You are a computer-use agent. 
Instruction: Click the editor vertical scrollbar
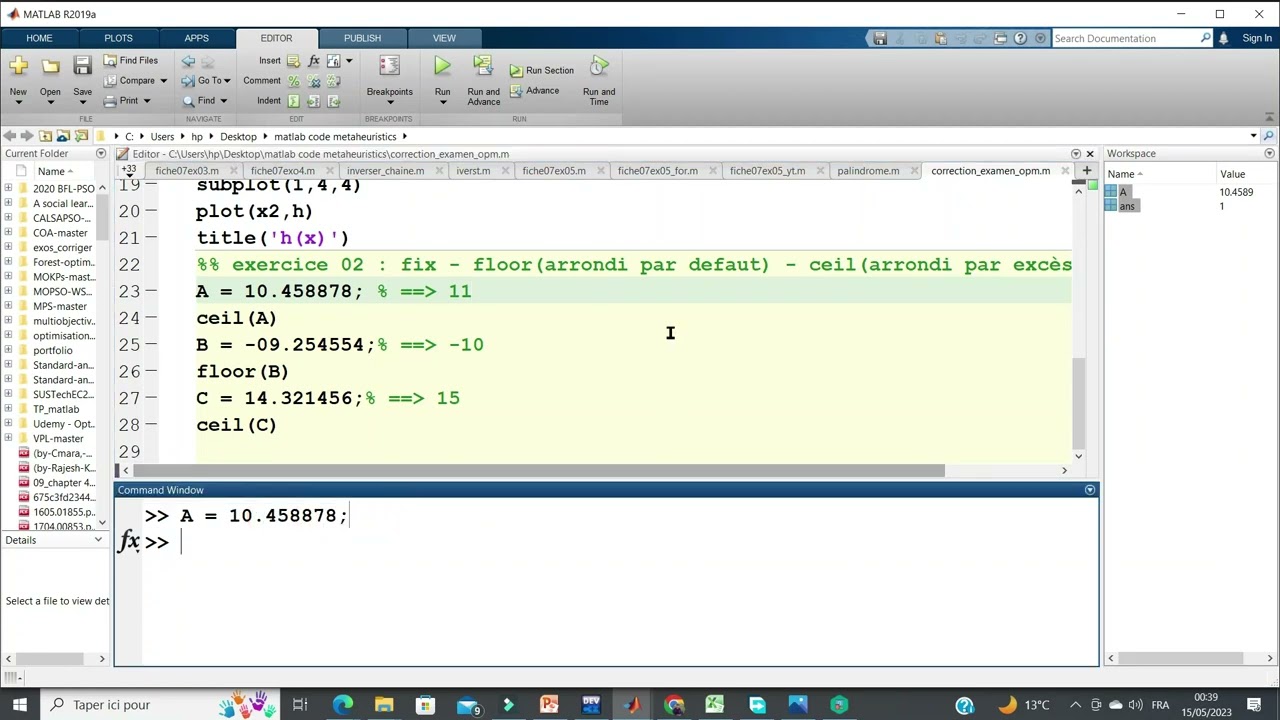click(x=1078, y=402)
